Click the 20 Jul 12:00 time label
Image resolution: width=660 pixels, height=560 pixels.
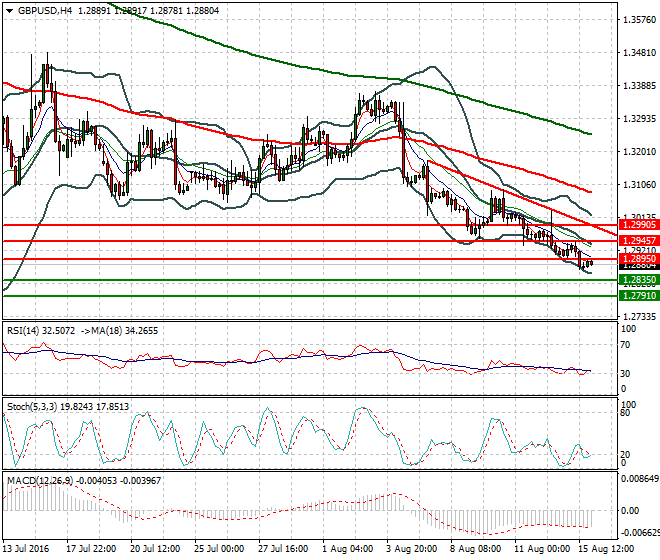[x=155, y=549]
